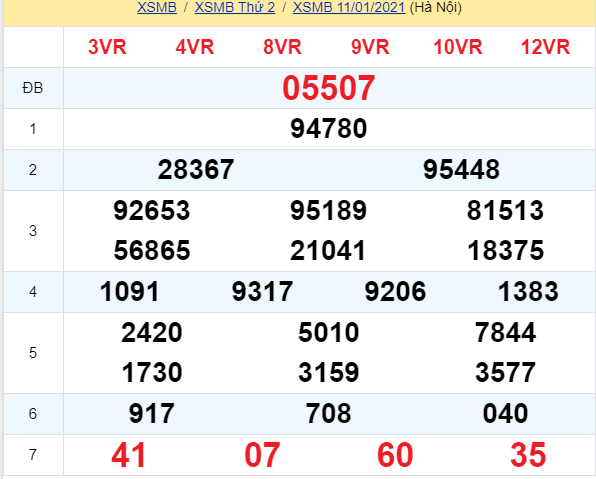Screen dimensions: 596x479
Task: Click the ĐB row label
Action: [33, 88]
